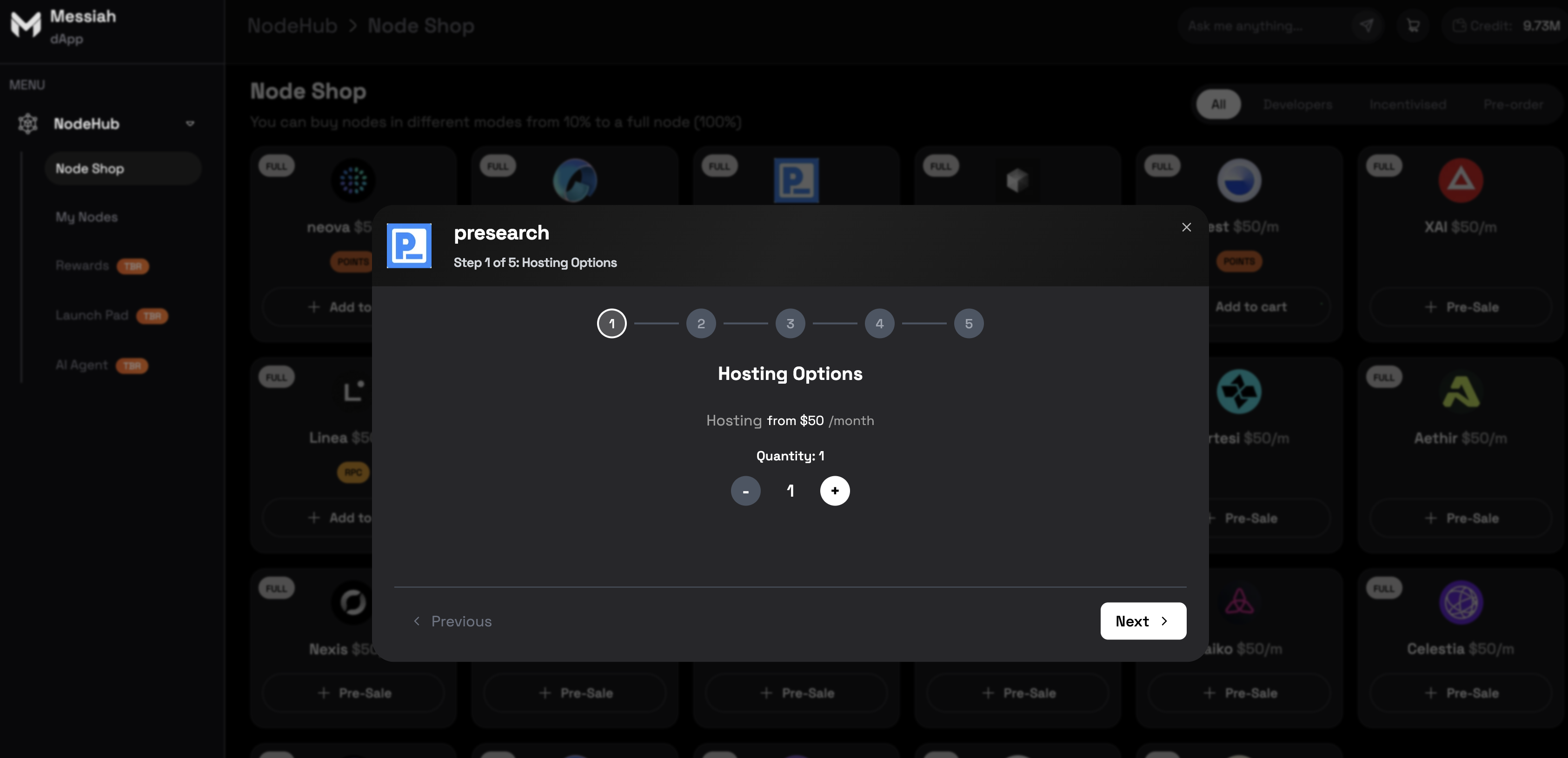
Task: Open Rewards in sidebar
Action: click(81, 266)
